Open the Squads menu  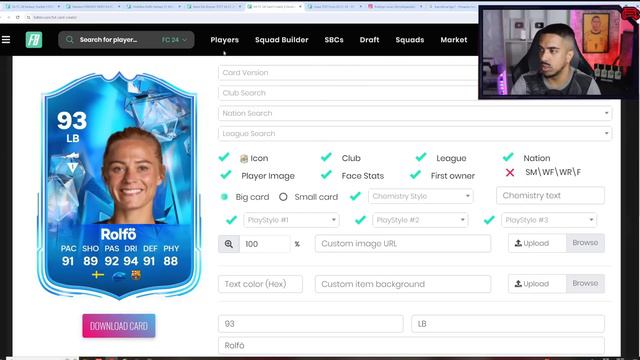point(410,40)
